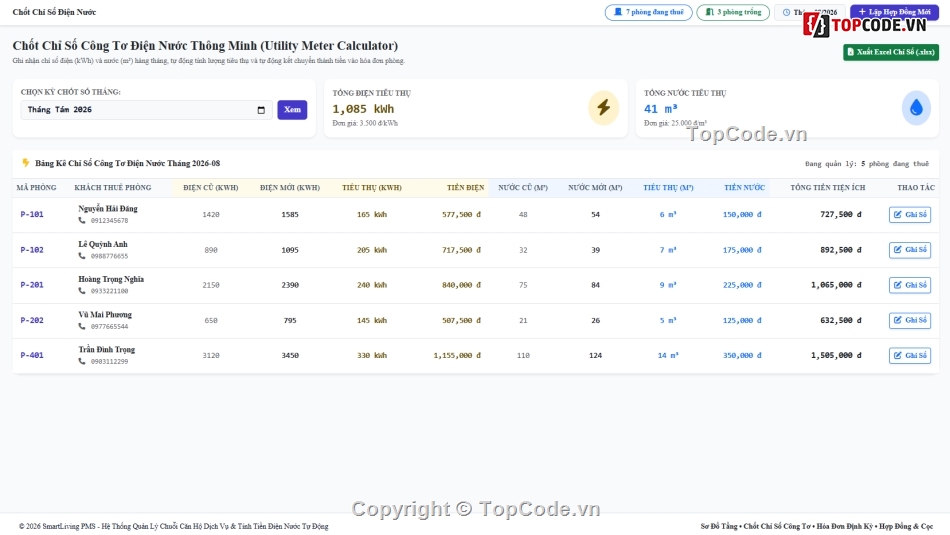Click total 727,500 đ for P-101
Image resolution: width=950 pixels, height=535 pixels.
click(840, 214)
